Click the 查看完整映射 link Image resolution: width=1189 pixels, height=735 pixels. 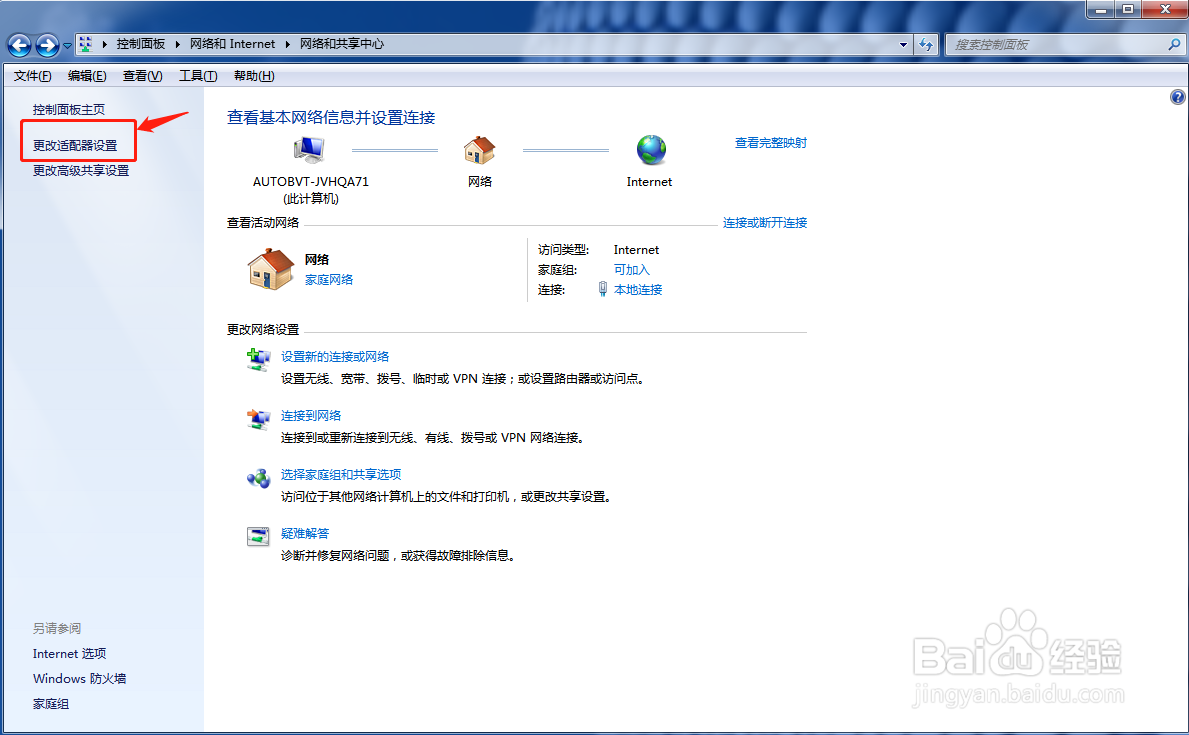[x=770, y=143]
